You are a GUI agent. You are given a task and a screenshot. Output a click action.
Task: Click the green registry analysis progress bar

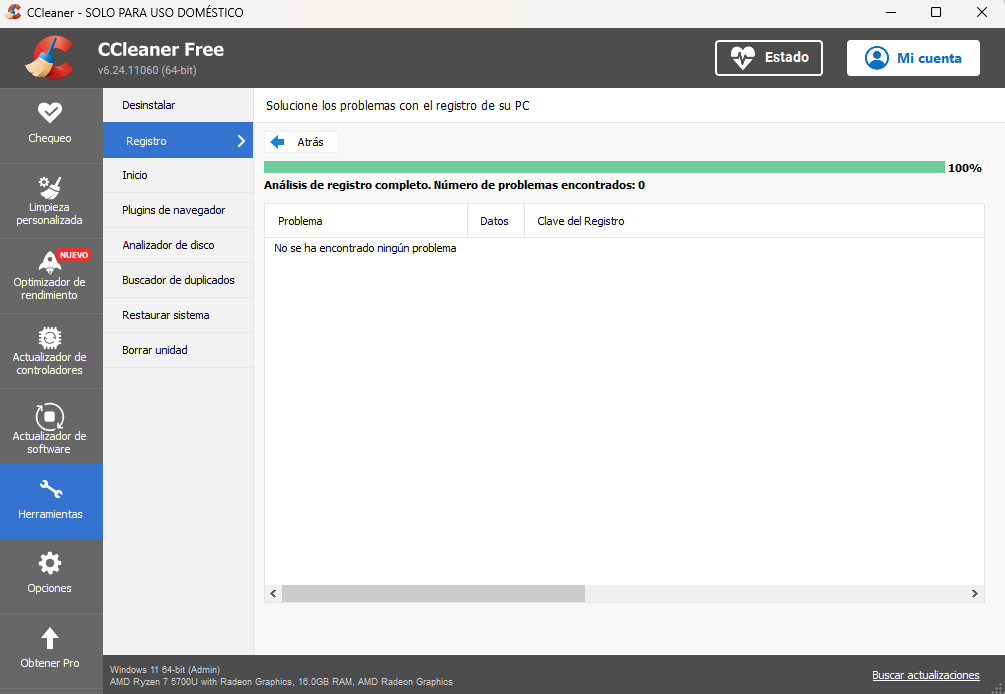click(x=604, y=167)
